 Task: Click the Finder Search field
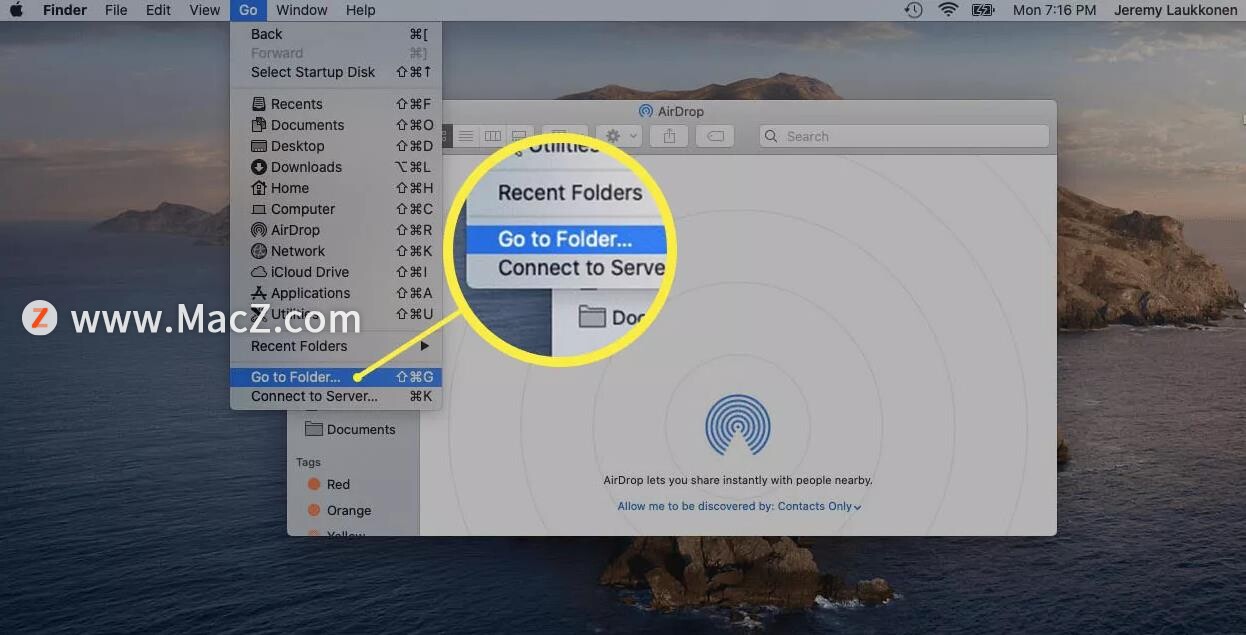click(904, 136)
